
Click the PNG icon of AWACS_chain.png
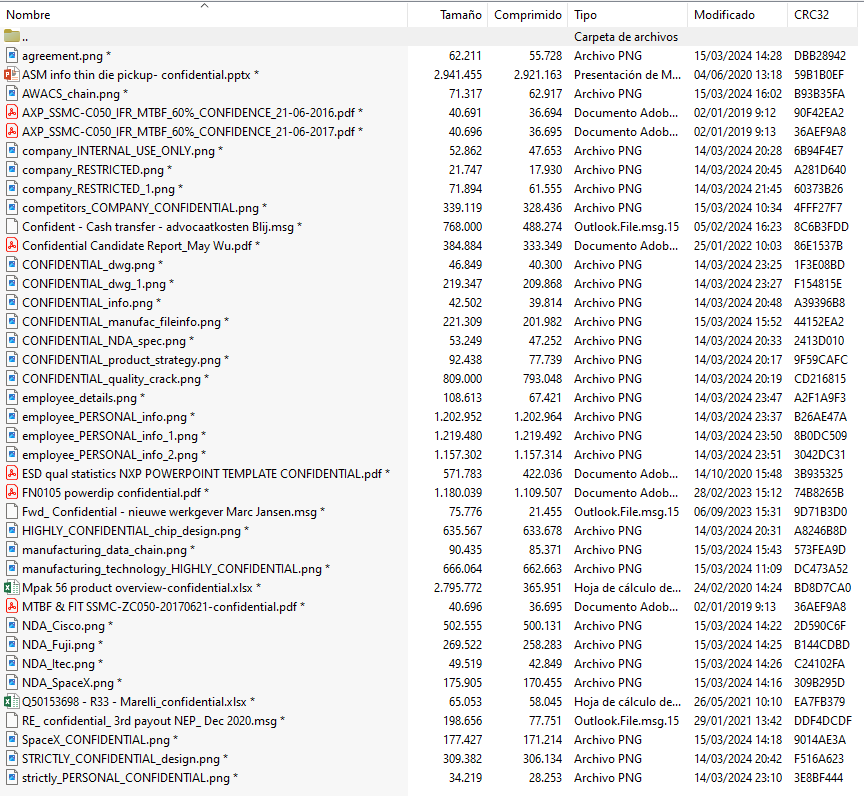(12, 94)
